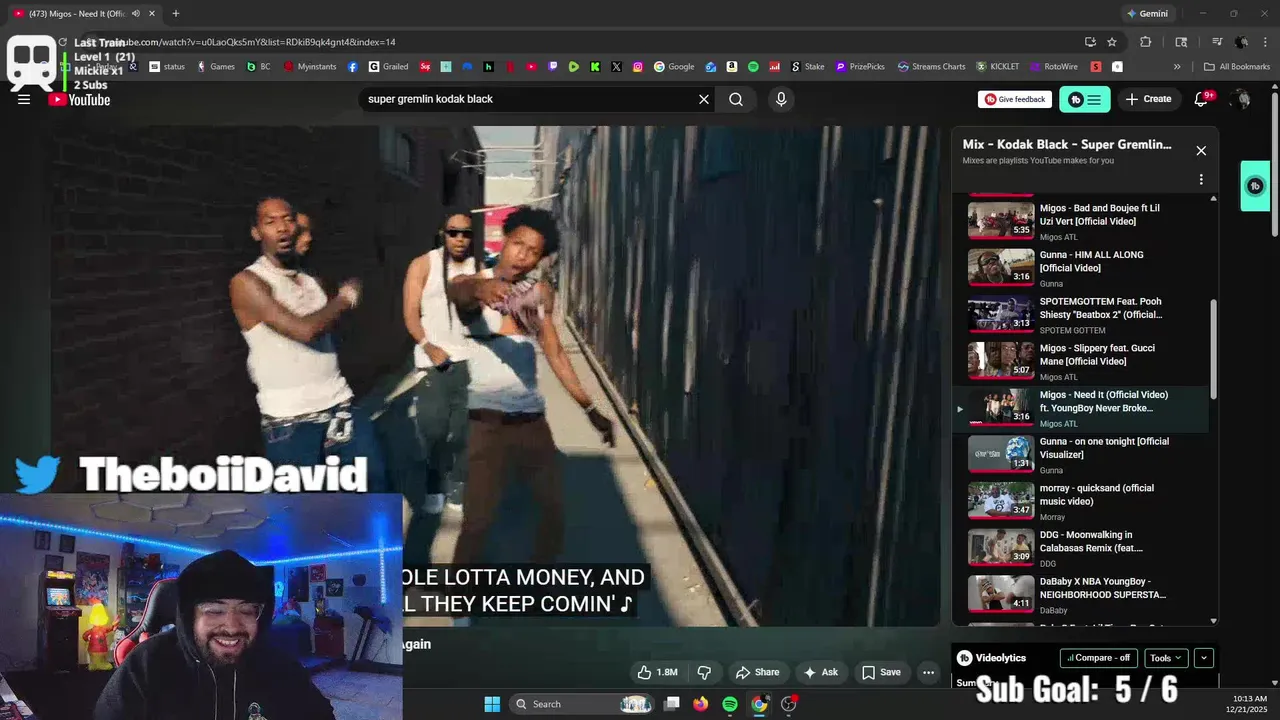Share the video
Screen dimensions: 1280x720
(x=757, y=672)
